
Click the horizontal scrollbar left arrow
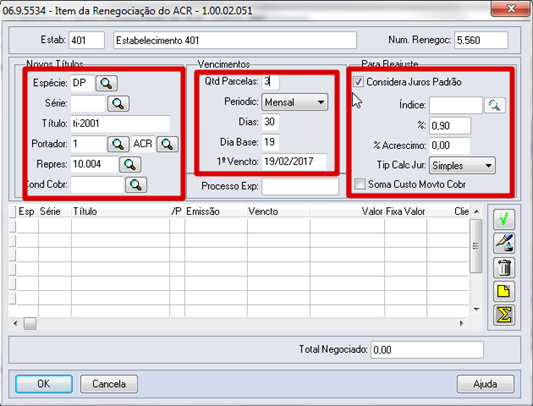[x=15, y=323]
